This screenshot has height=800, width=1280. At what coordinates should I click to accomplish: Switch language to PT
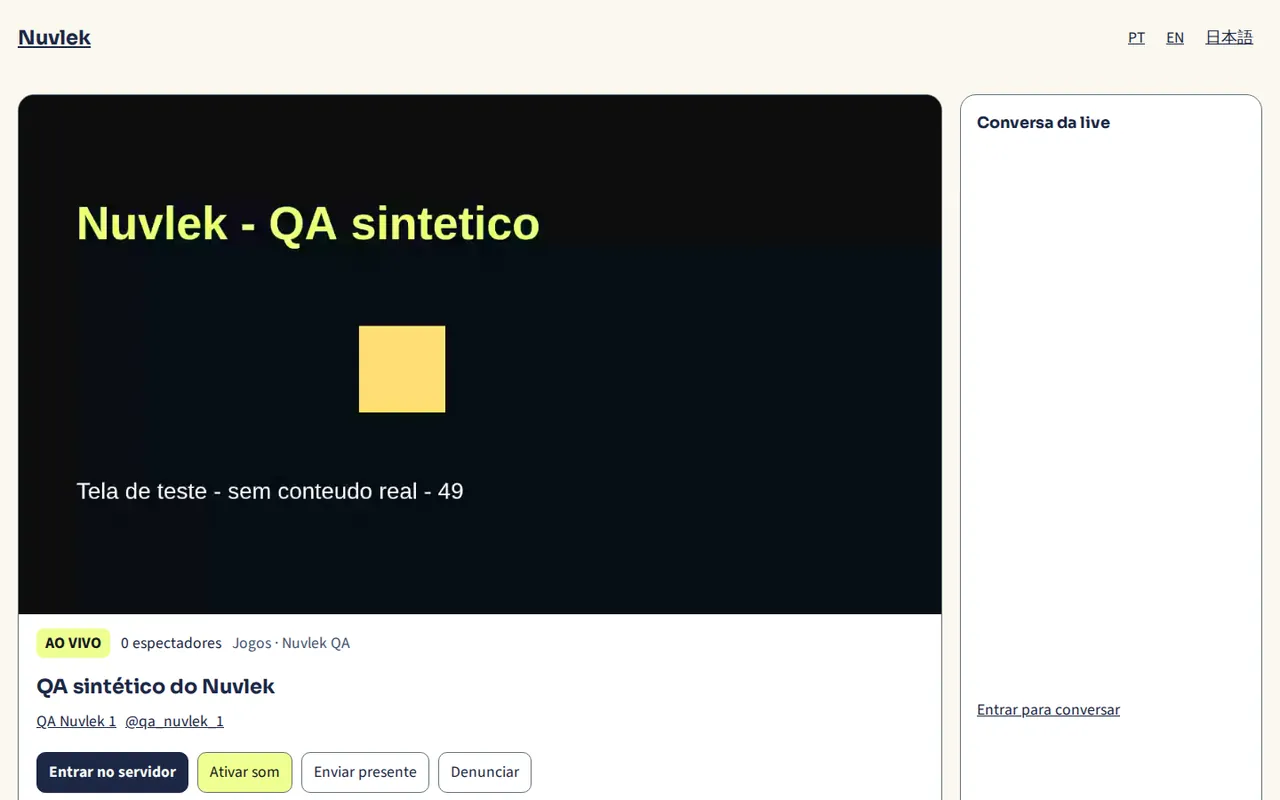click(x=1136, y=37)
